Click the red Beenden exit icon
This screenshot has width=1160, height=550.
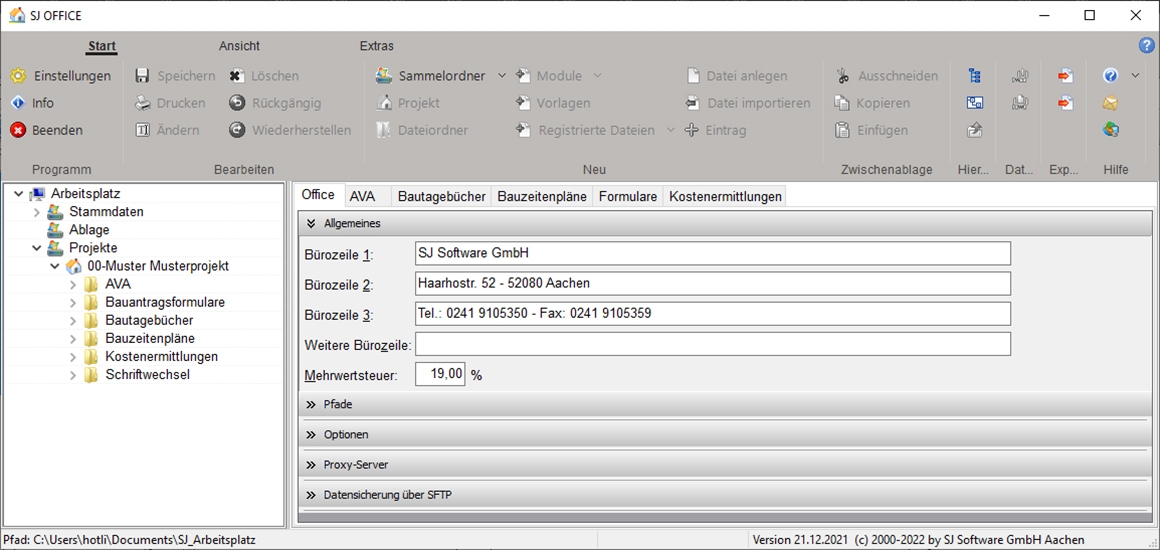(18, 130)
